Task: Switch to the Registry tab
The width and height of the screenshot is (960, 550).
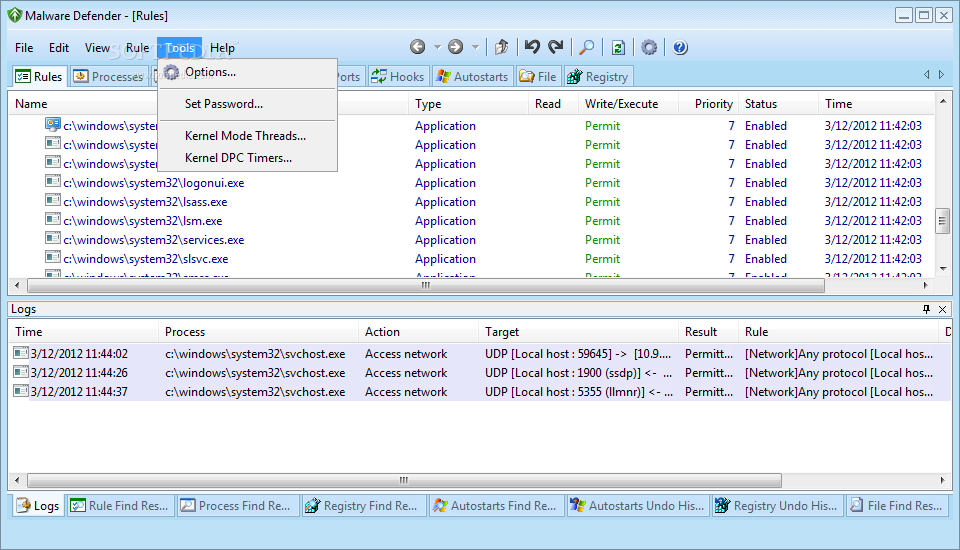Action: point(598,77)
